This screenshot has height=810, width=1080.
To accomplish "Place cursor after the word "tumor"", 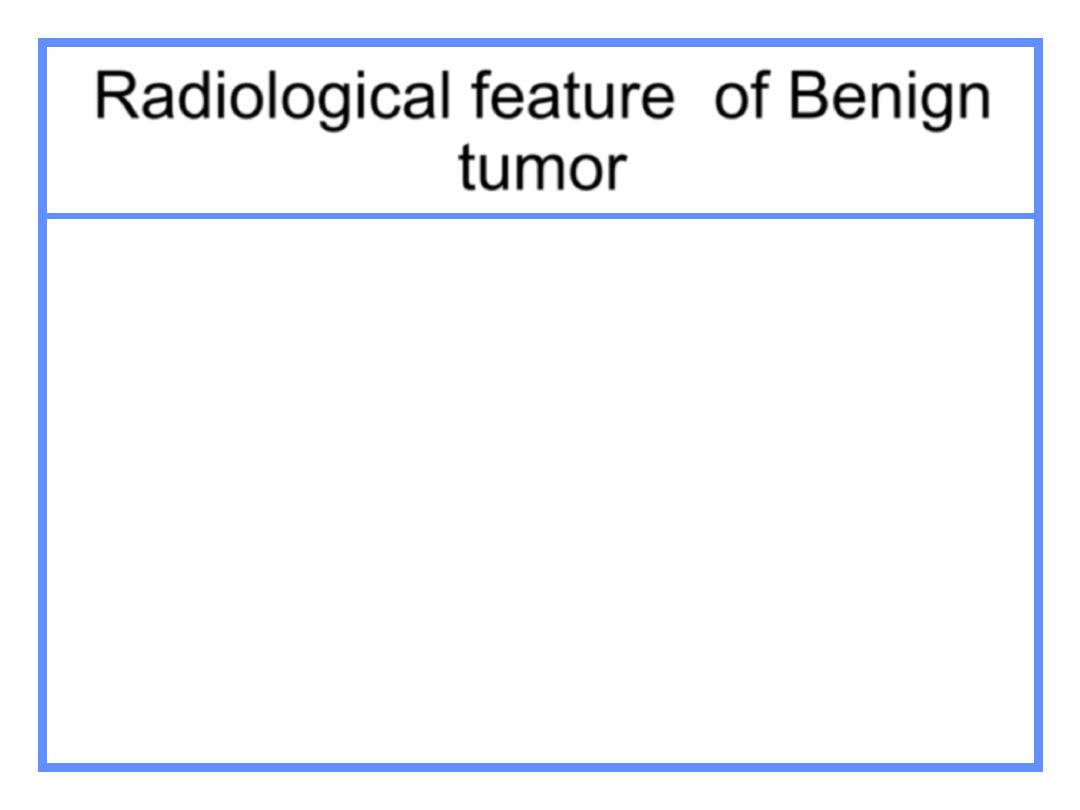I will [x=629, y=169].
